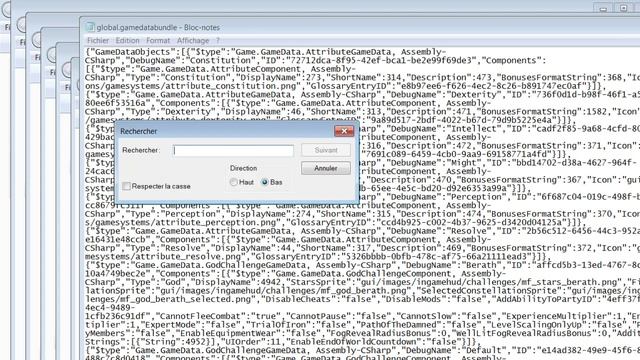Click the Suivant button
Image resolution: width=640 pixels, height=360 pixels.
pyautogui.click(x=326, y=150)
